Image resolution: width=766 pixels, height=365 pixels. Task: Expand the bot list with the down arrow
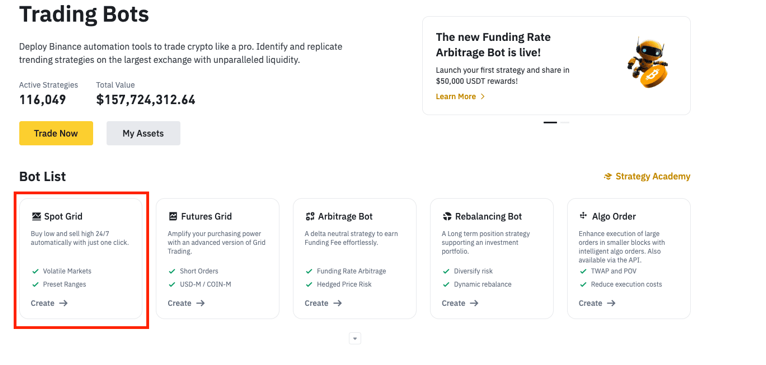point(355,338)
